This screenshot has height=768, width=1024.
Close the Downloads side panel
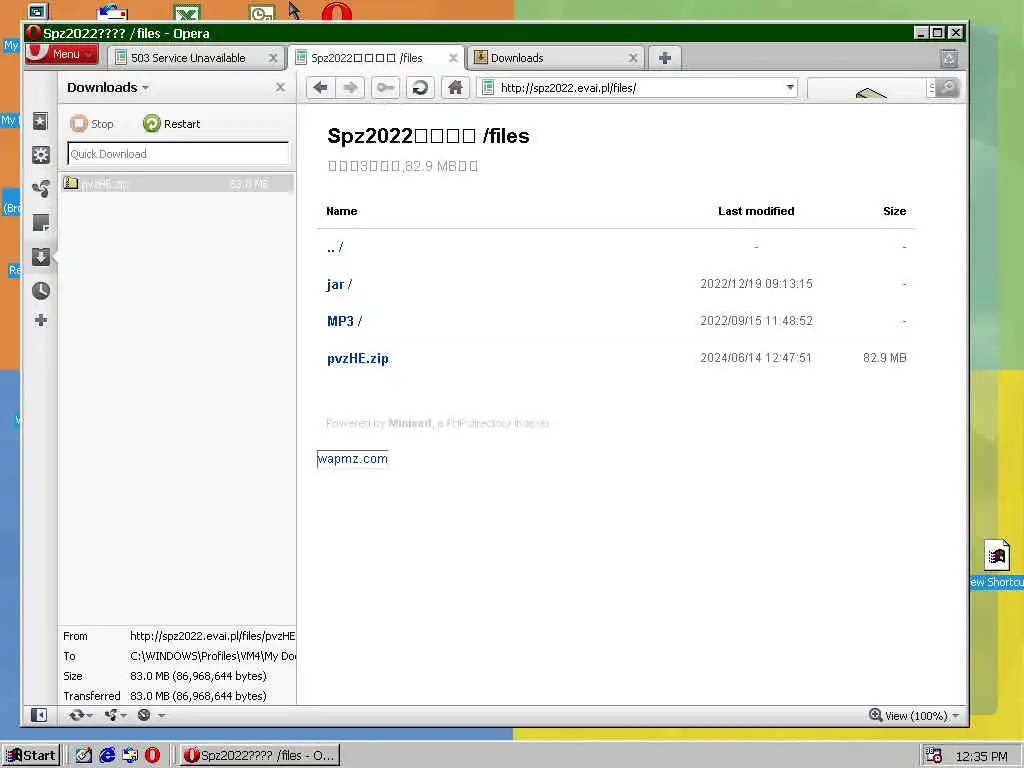[281, 88]
